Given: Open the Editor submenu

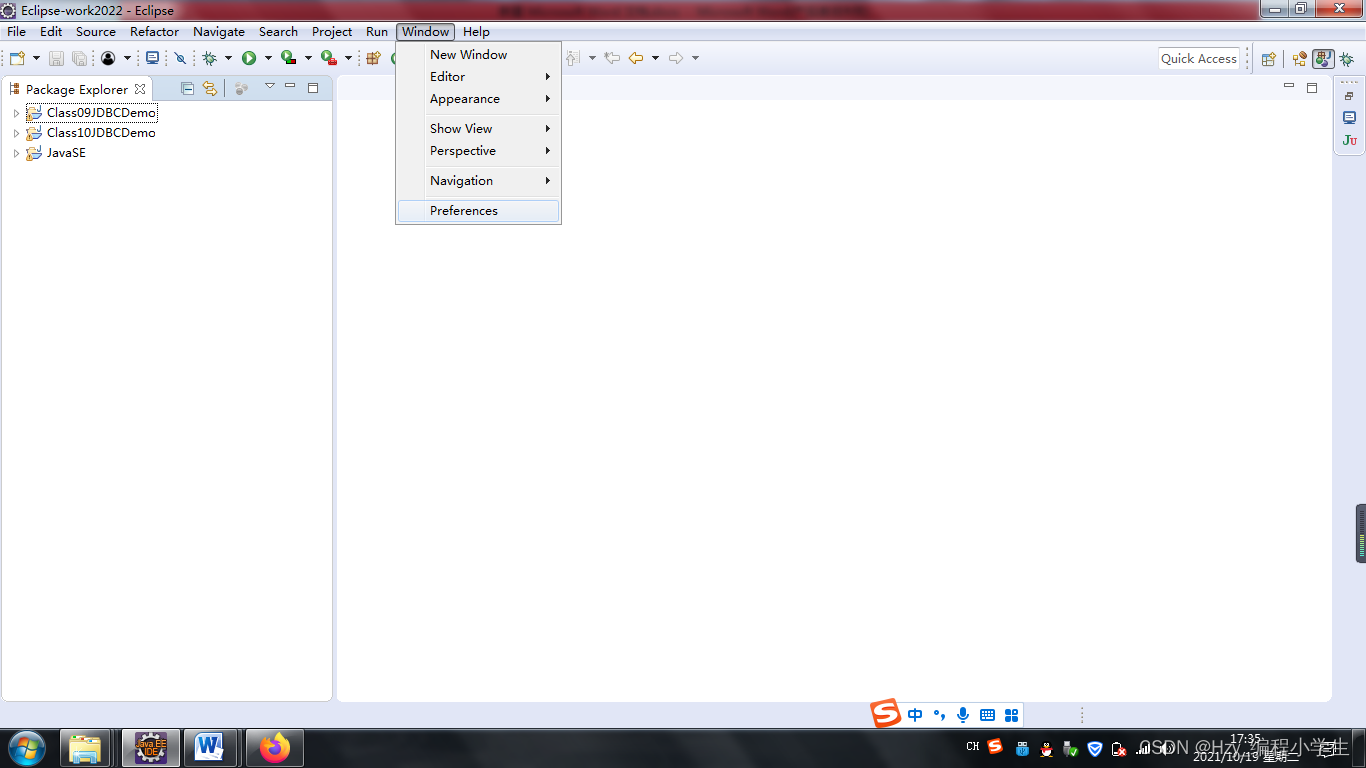Looking at the screenshot, I should (x=478, y=77).
